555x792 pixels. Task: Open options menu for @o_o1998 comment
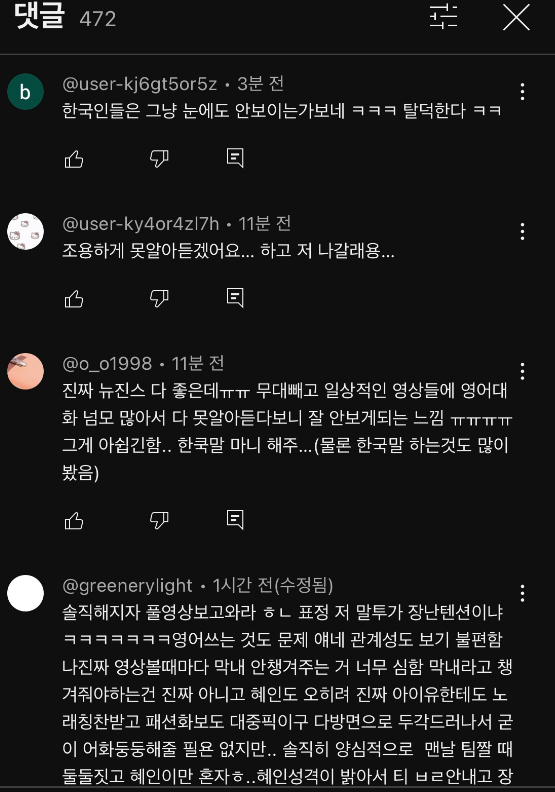[522, 372]
